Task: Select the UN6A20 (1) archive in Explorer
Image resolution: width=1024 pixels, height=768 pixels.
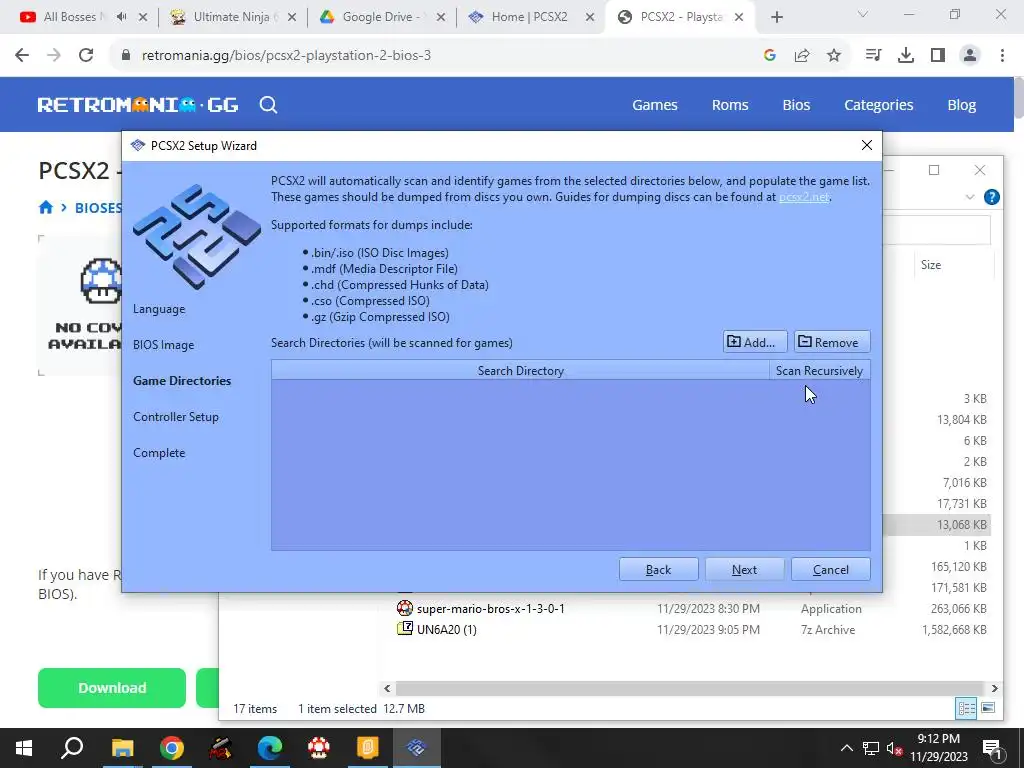Action: (447, 630)
